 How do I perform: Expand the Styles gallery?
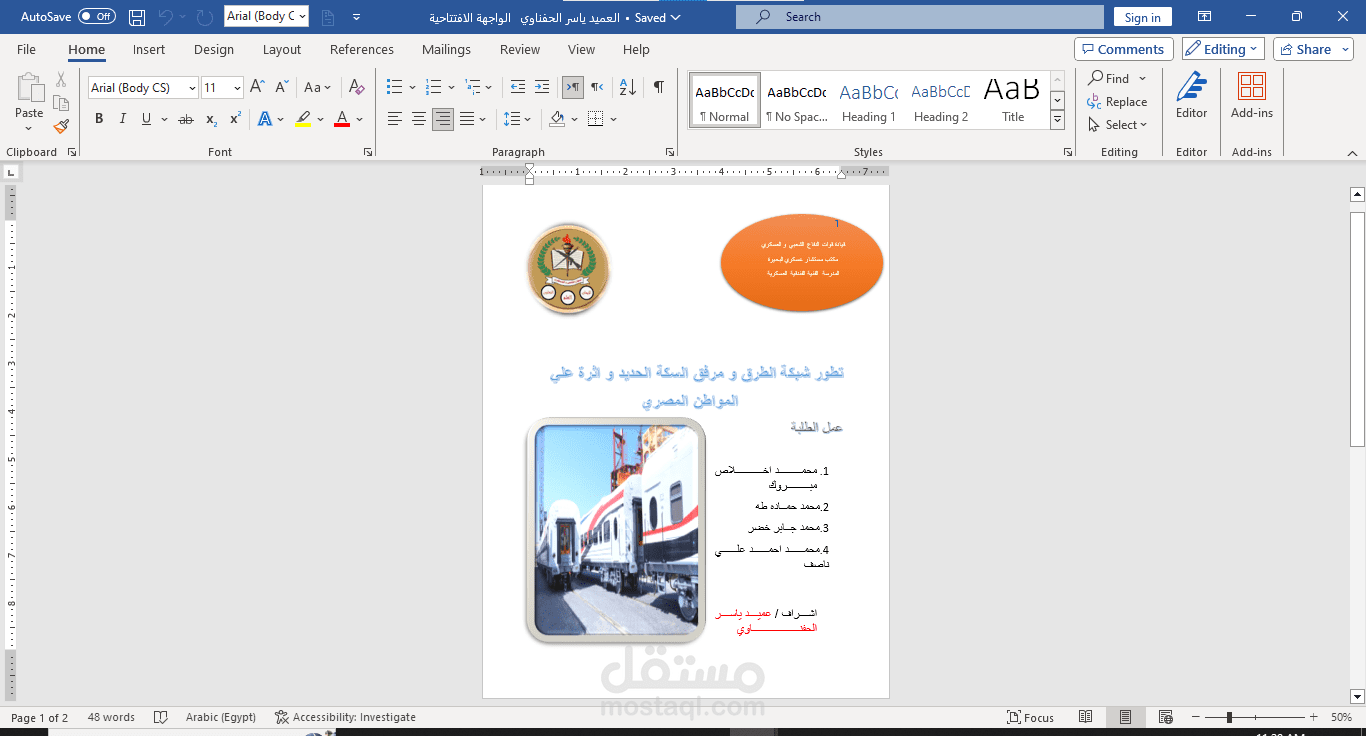click(x=1057, y=119)
